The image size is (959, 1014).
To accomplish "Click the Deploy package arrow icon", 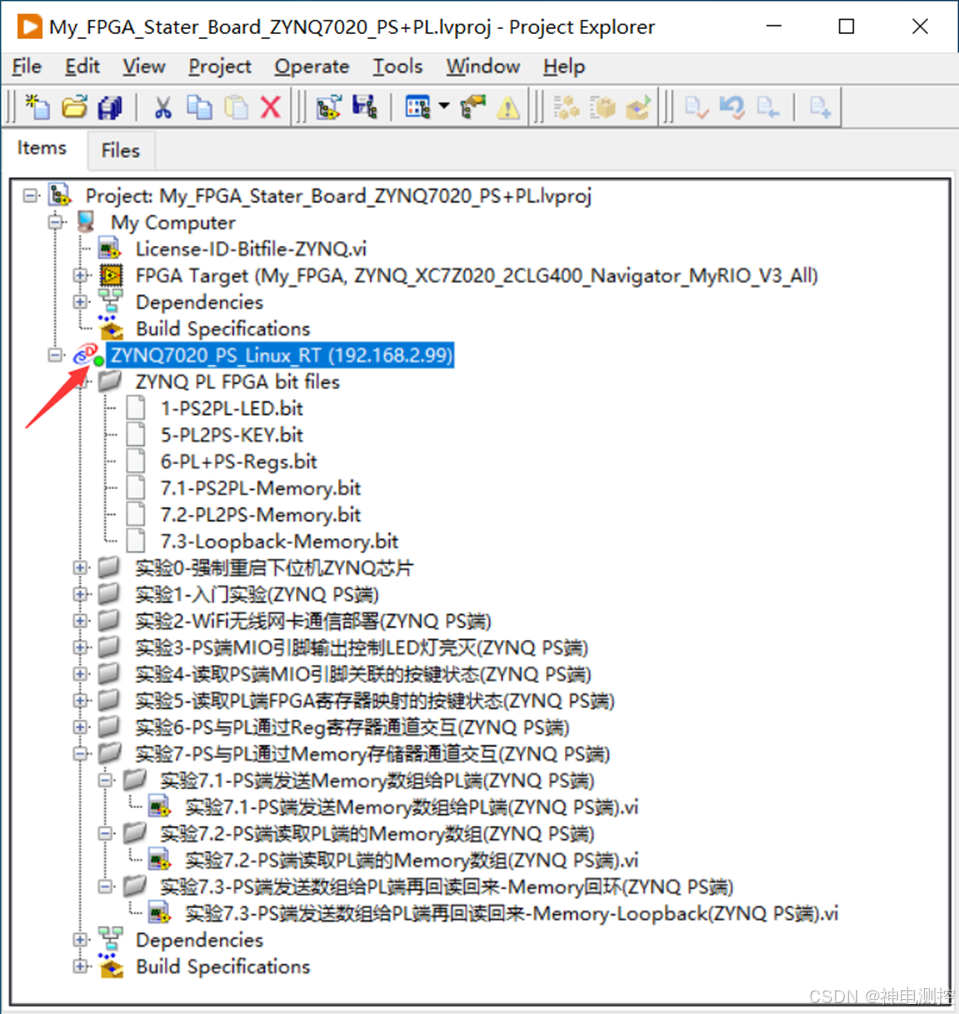I will [638, 107].
